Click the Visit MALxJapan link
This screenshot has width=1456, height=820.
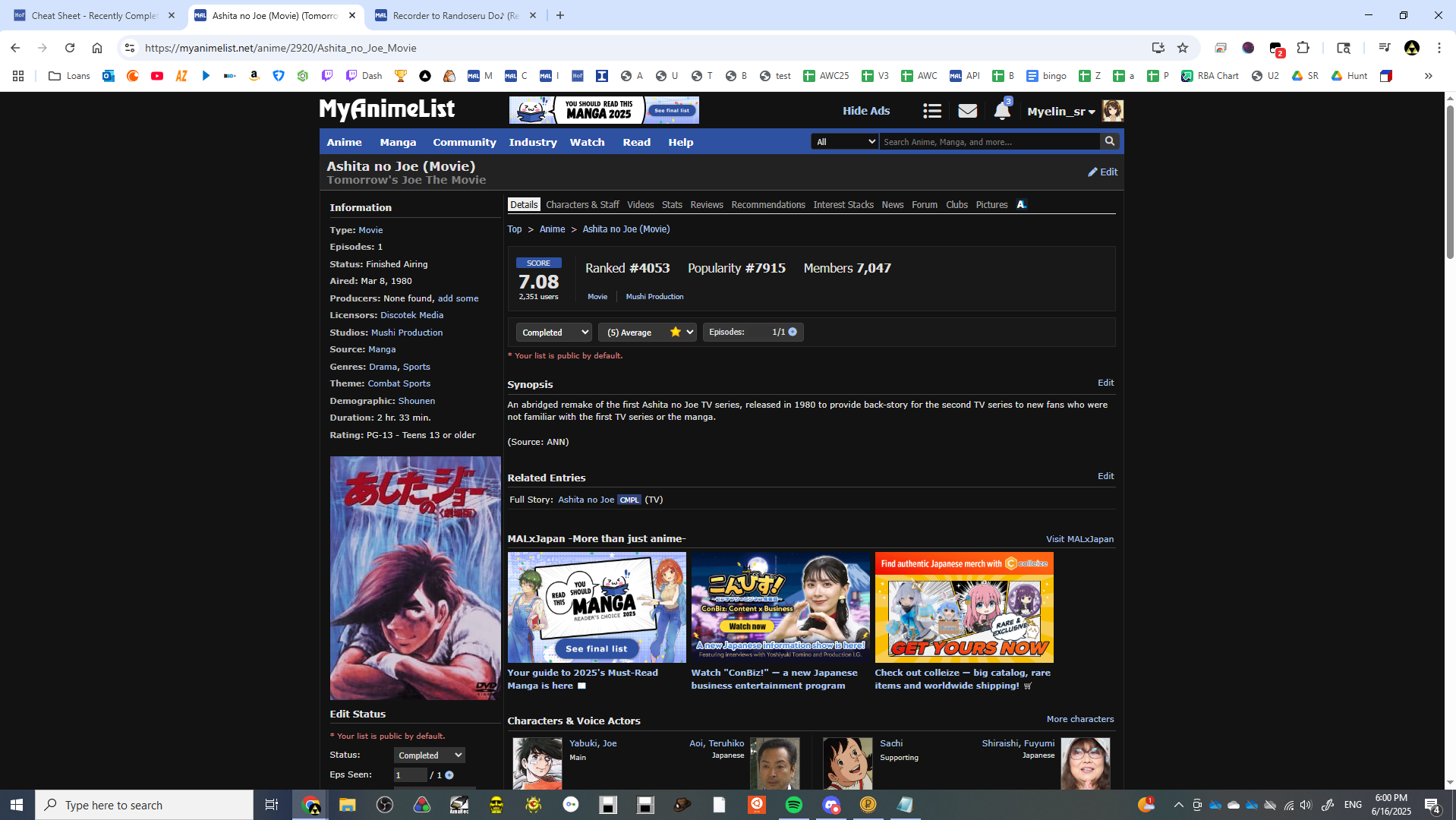point(1079,539)
